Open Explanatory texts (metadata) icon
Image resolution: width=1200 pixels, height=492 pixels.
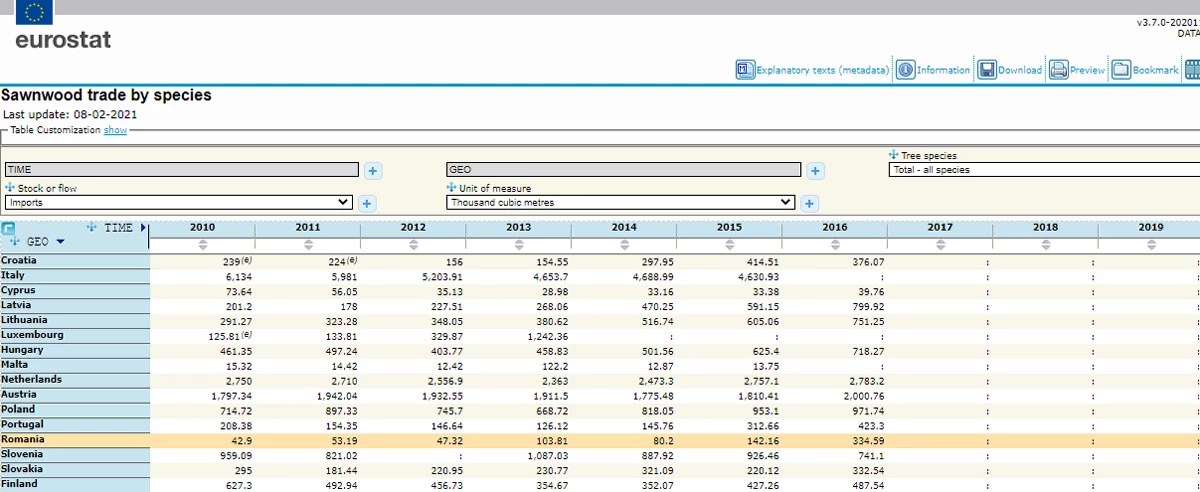point(745,70)
